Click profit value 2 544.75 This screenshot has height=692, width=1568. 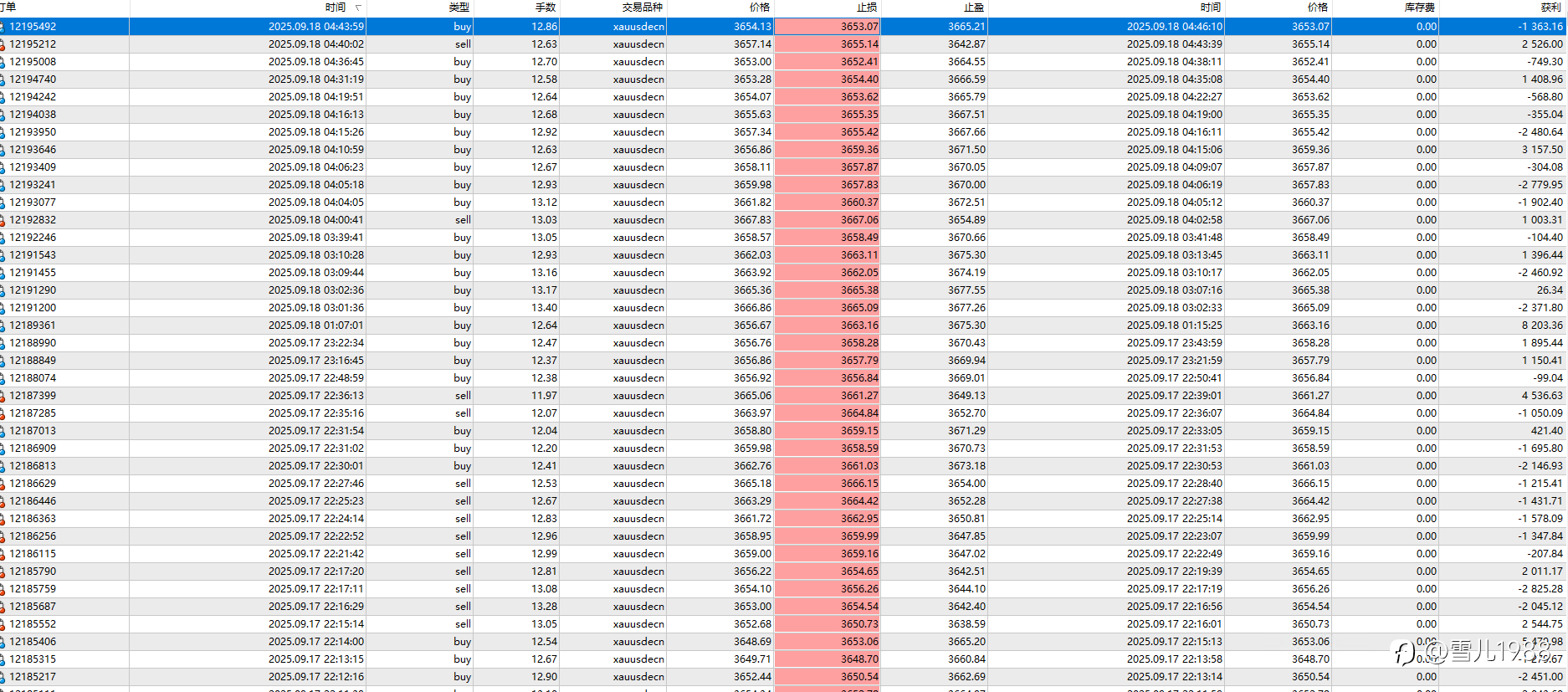pyautogui.click(x=1542, y=624)
